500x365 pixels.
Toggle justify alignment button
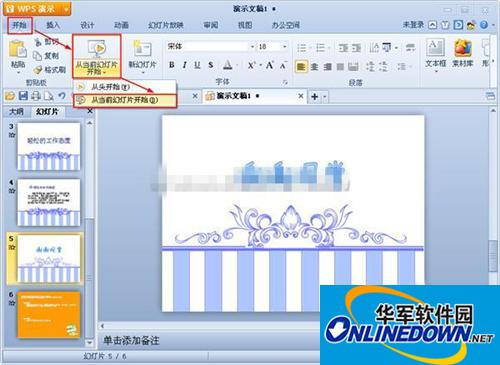340,67
